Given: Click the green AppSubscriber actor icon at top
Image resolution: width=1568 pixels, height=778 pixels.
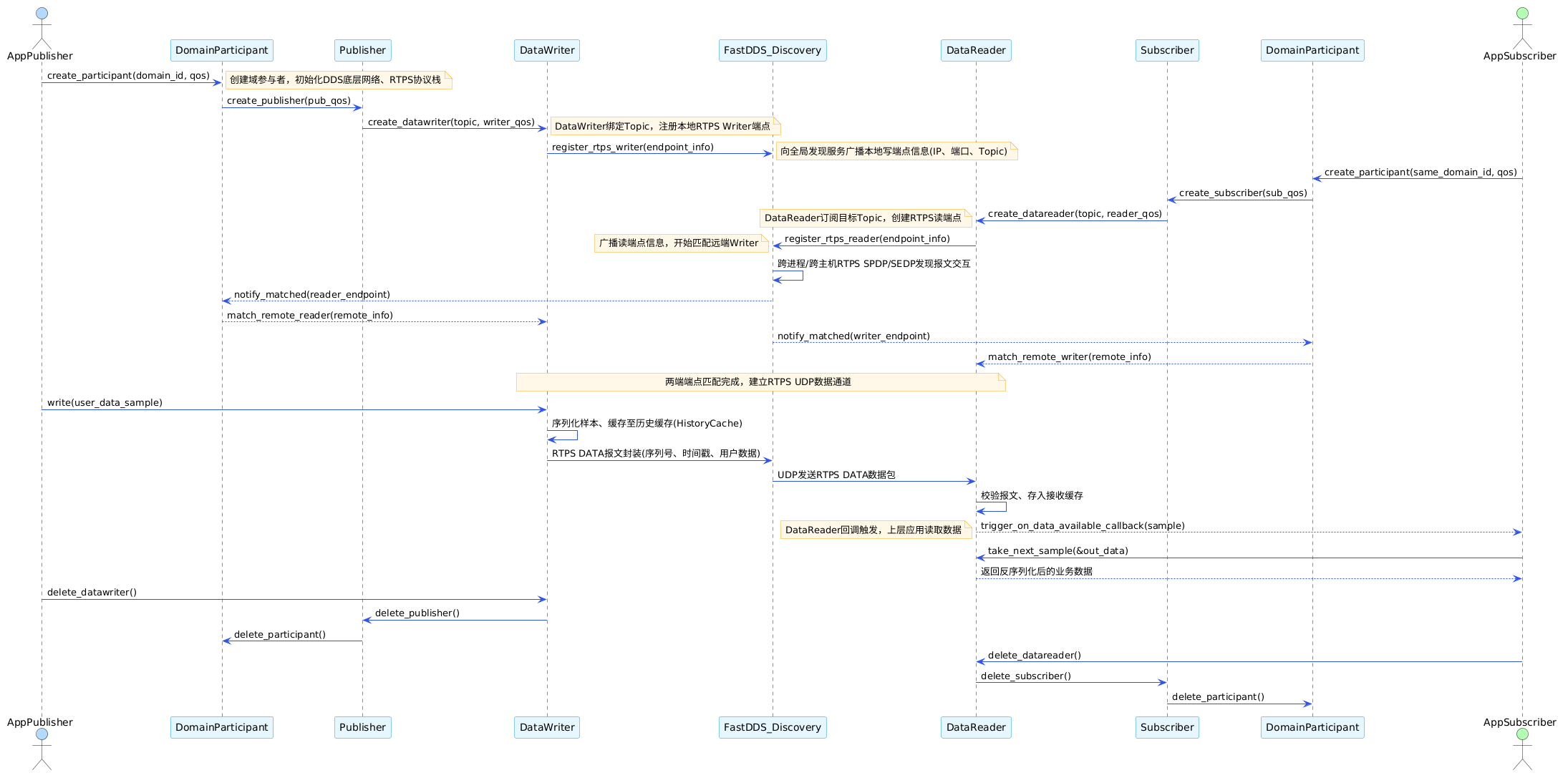Looking at the screenshot, I should [1522, 26].
